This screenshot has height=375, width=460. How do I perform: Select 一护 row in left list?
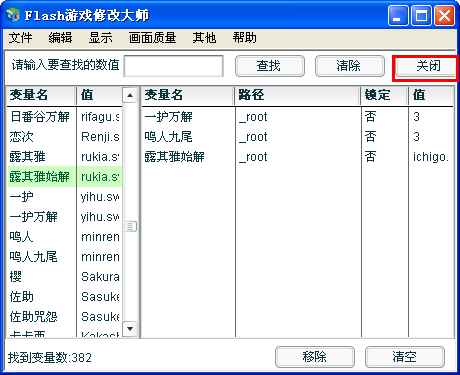[x=64, y=197]
